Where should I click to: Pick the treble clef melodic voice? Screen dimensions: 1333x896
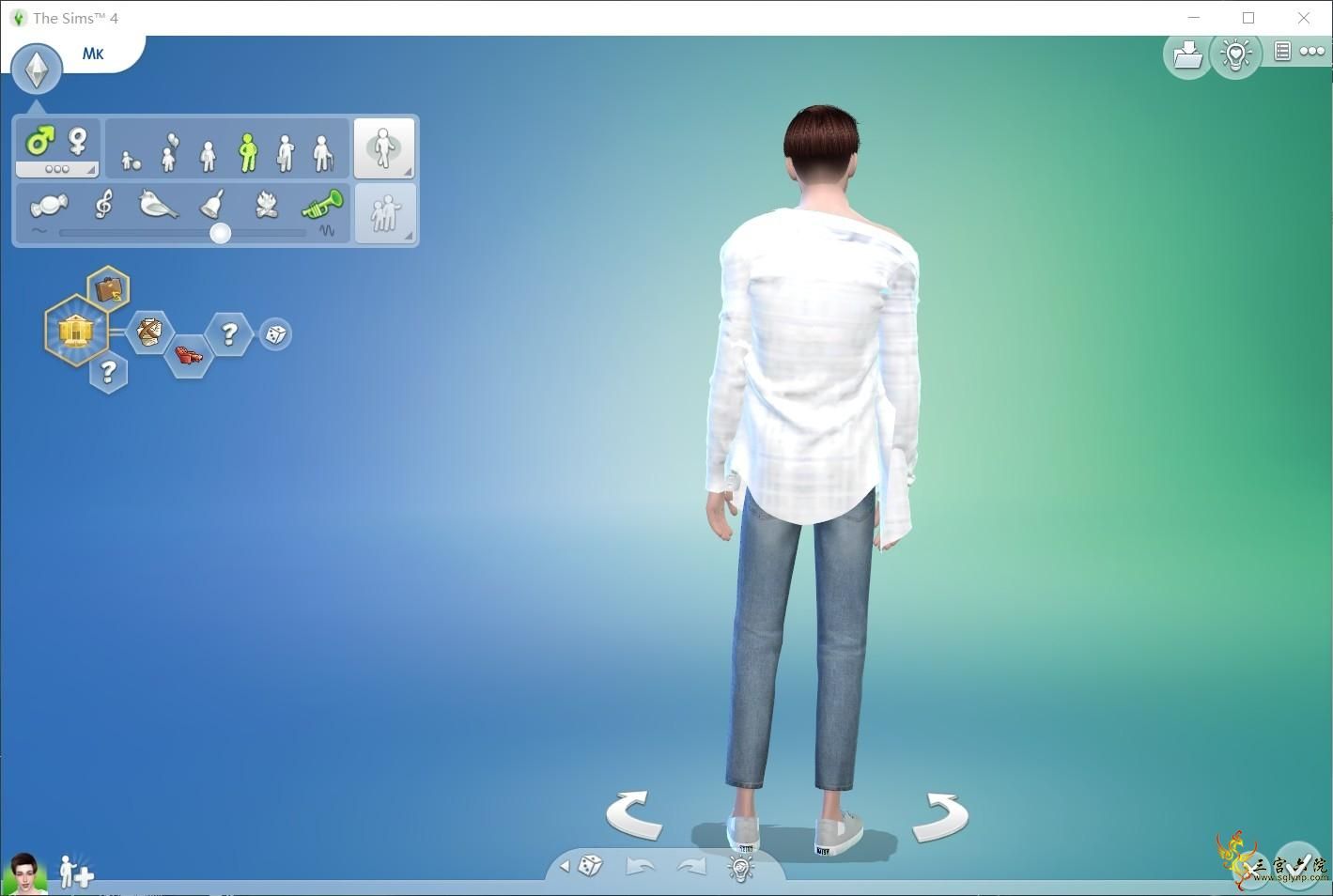(x=103, y=203)
